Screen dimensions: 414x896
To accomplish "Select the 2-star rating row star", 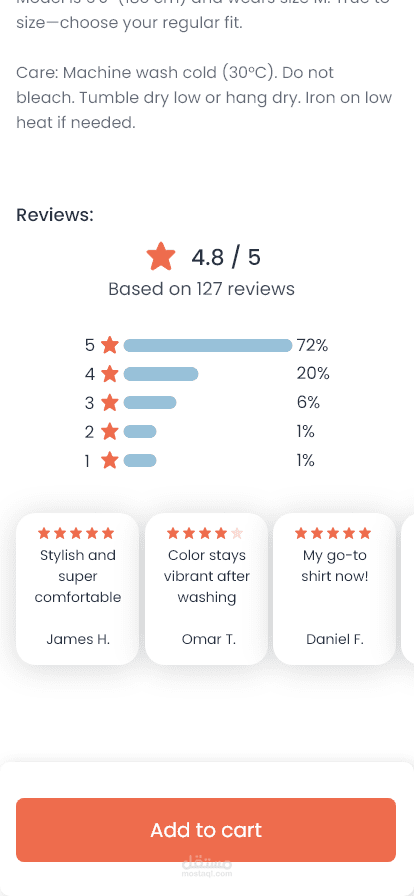I will 109,431.
